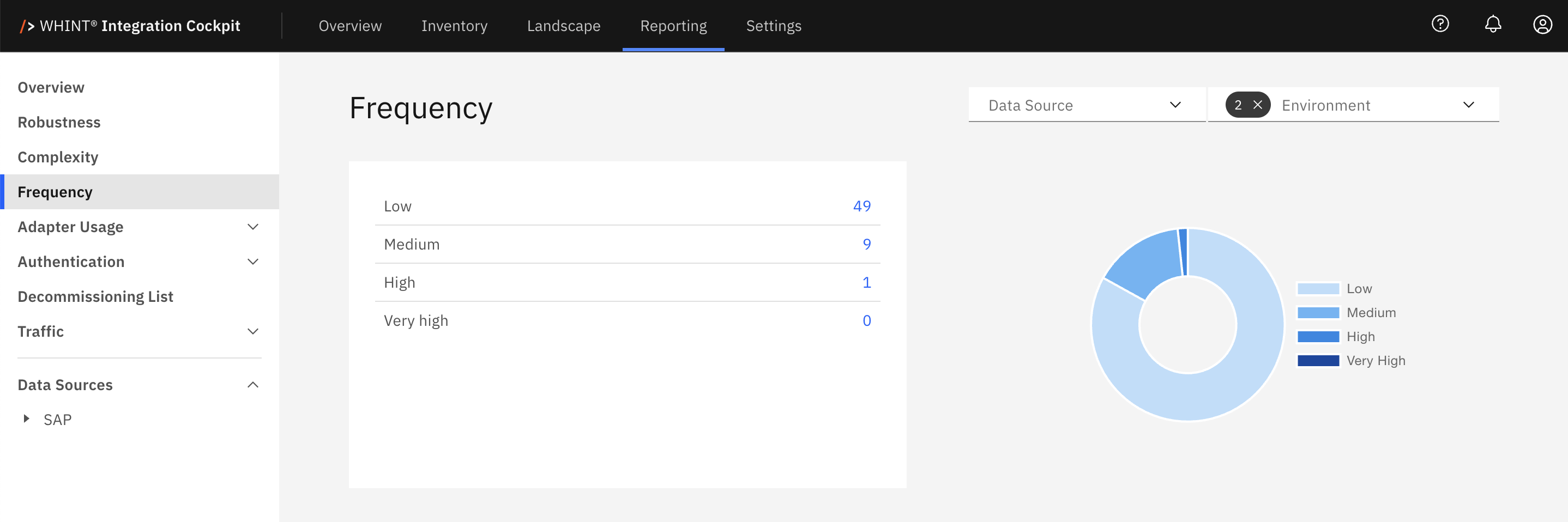1568x522 pixels.
Task: Select the Reporting tab
Action: pos(673,26)
